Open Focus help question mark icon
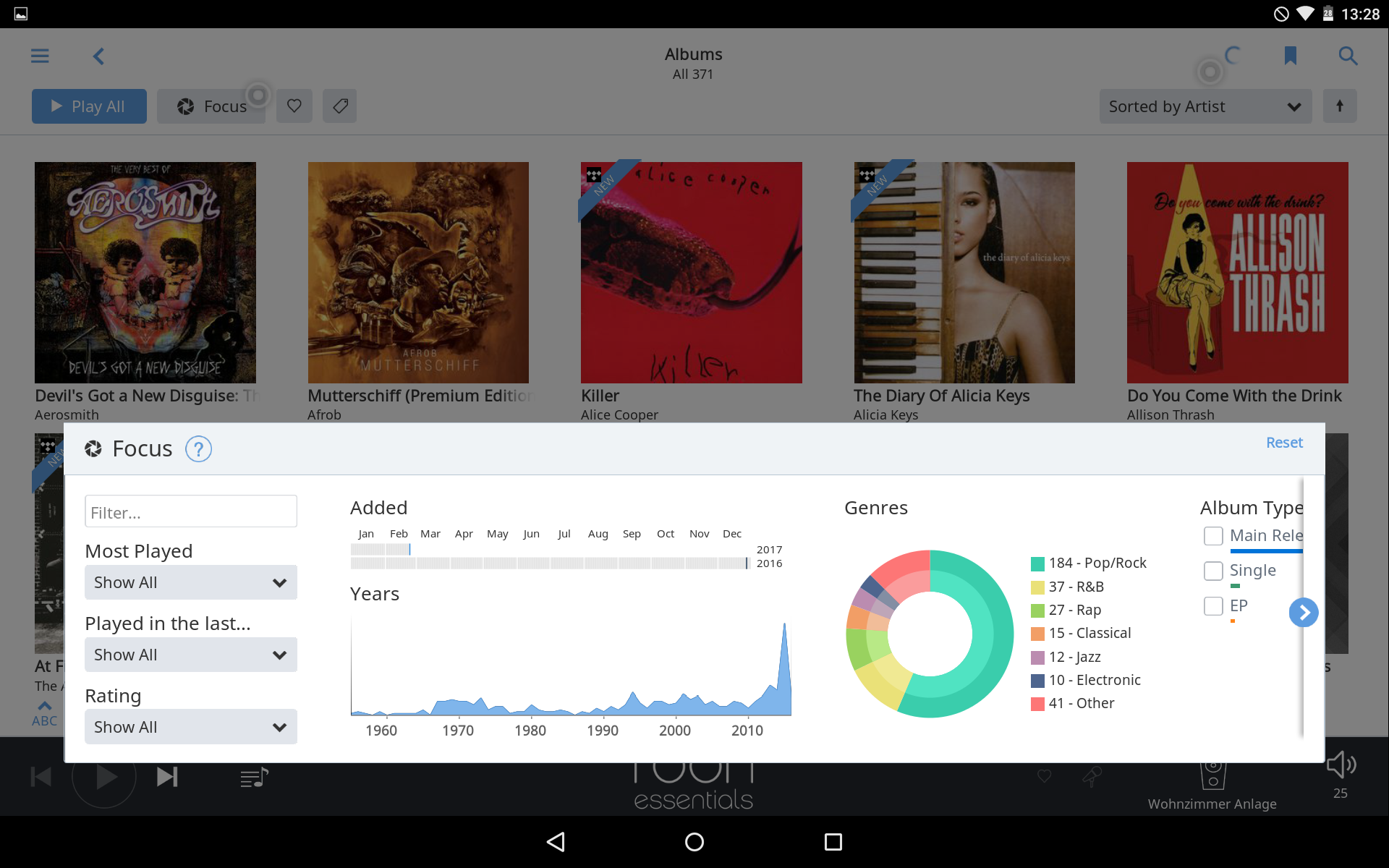This screenshot has width=1389, height=868. 198,449
